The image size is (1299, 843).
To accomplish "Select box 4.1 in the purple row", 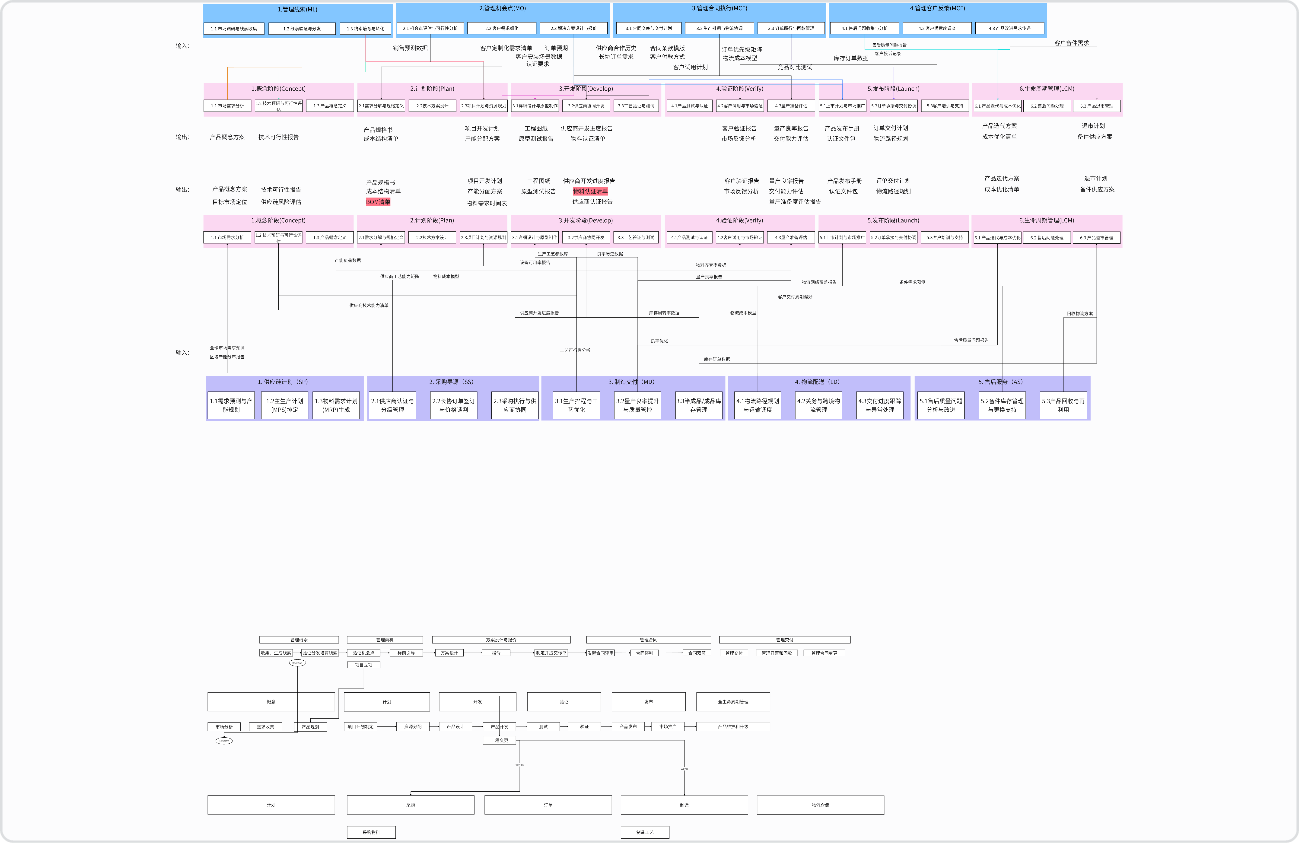I will tap(758, 404).
